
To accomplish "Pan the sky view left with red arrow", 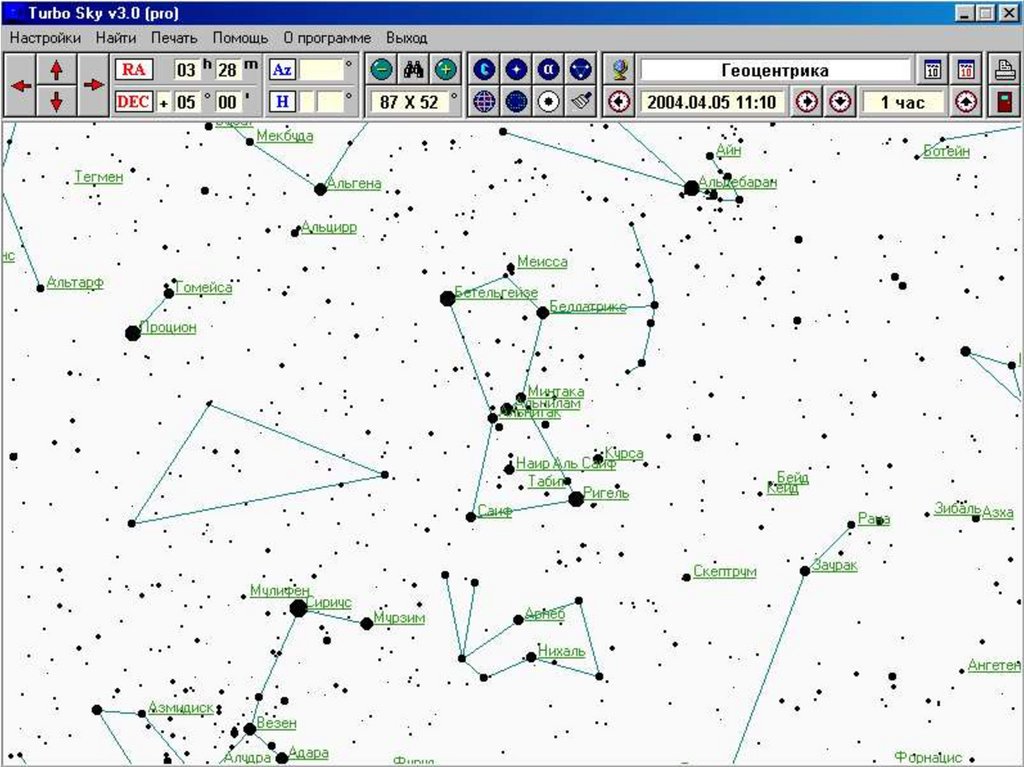I will pos(20,86).
